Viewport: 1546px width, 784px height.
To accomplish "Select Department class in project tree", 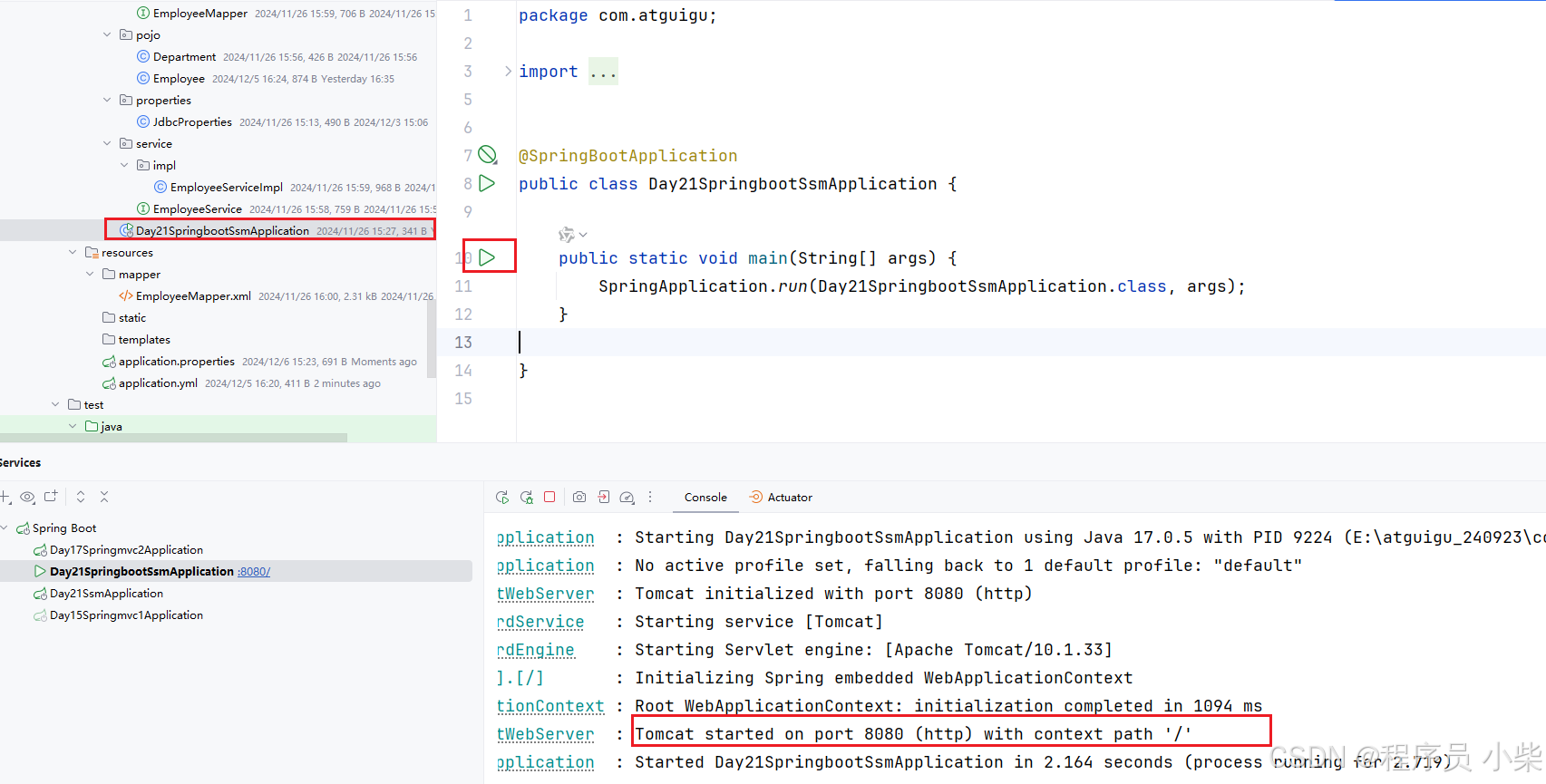I will pos(184,56).
